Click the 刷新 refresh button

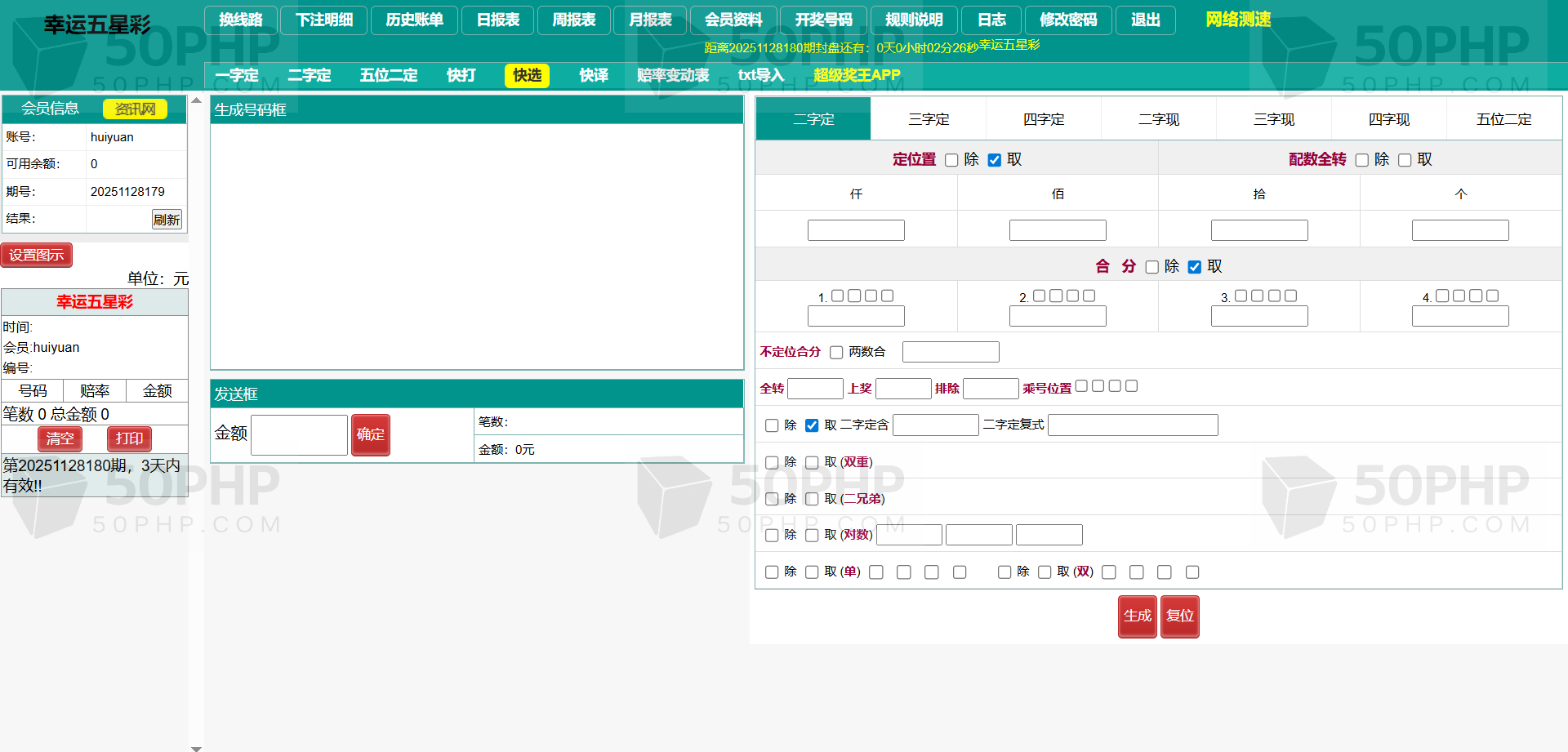167,220
